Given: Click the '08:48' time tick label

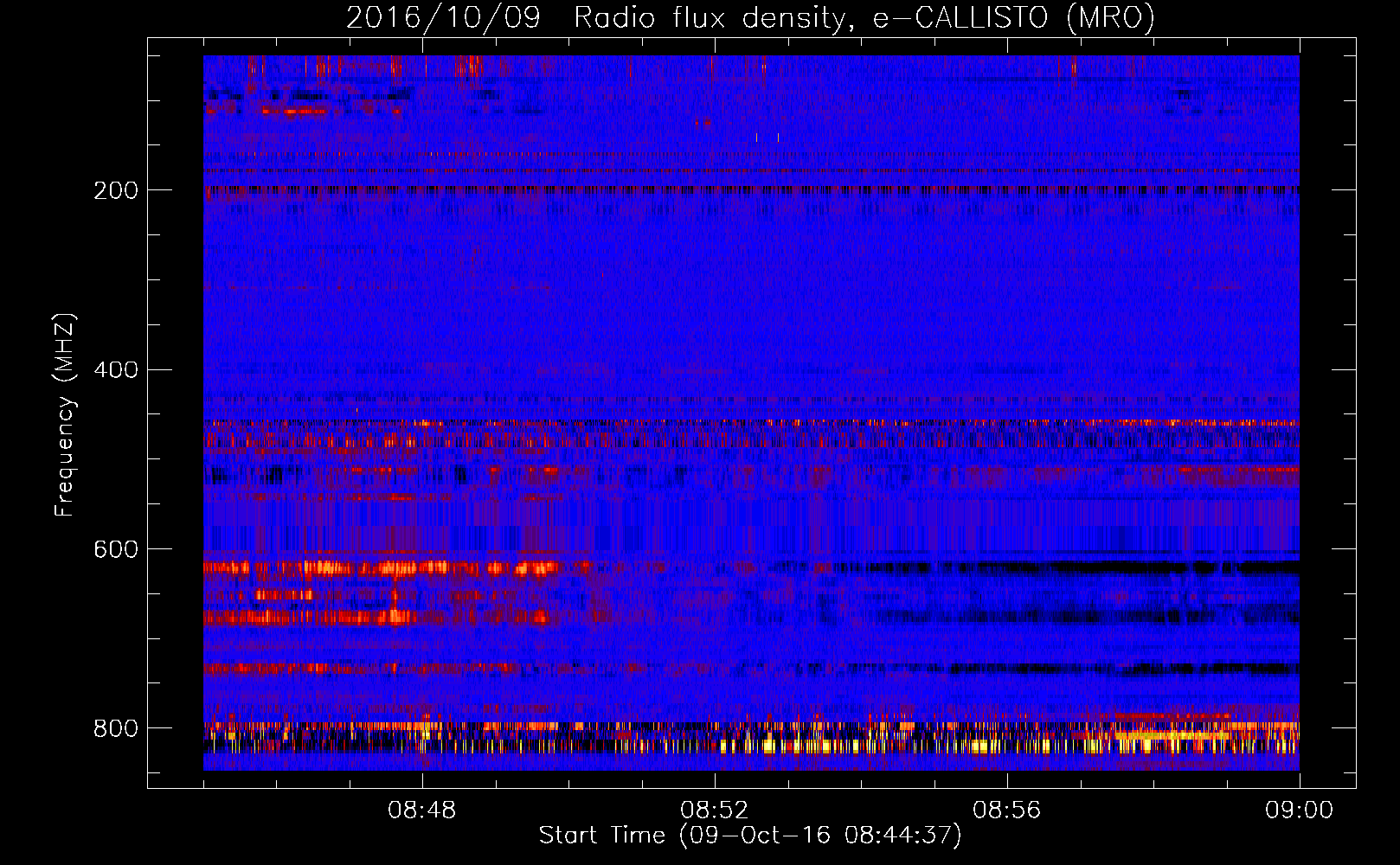Looking at the screenshot, I should (422, 811).
